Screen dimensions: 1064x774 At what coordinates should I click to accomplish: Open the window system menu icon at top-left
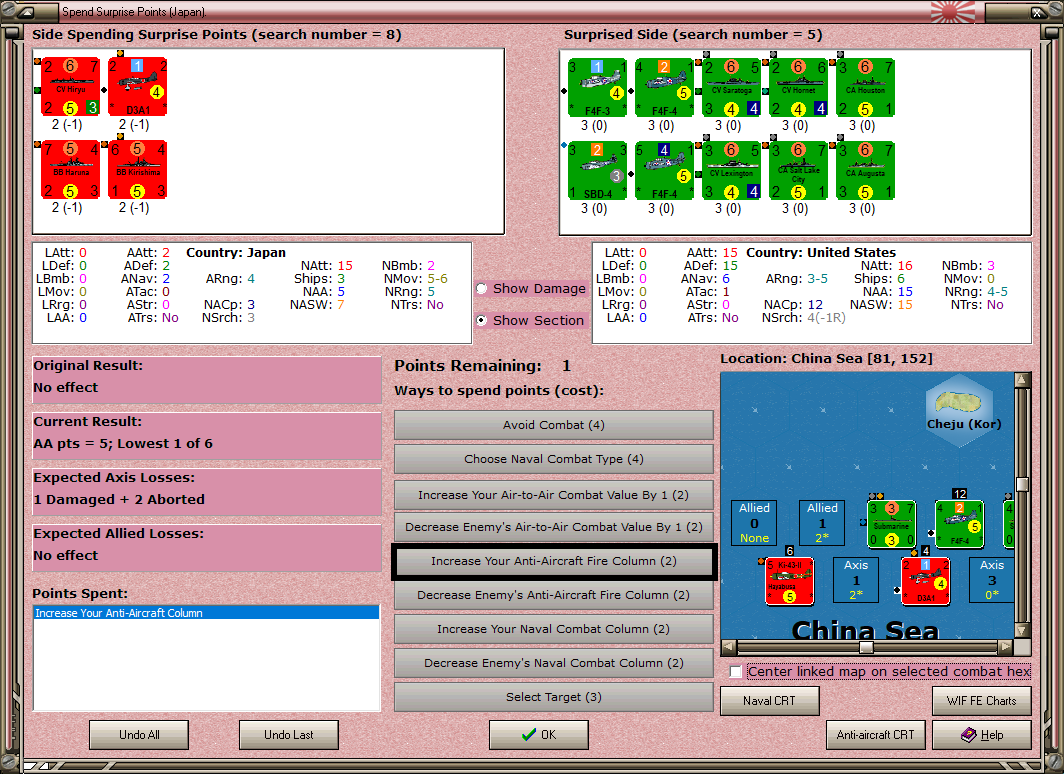[x=26, y=12]
